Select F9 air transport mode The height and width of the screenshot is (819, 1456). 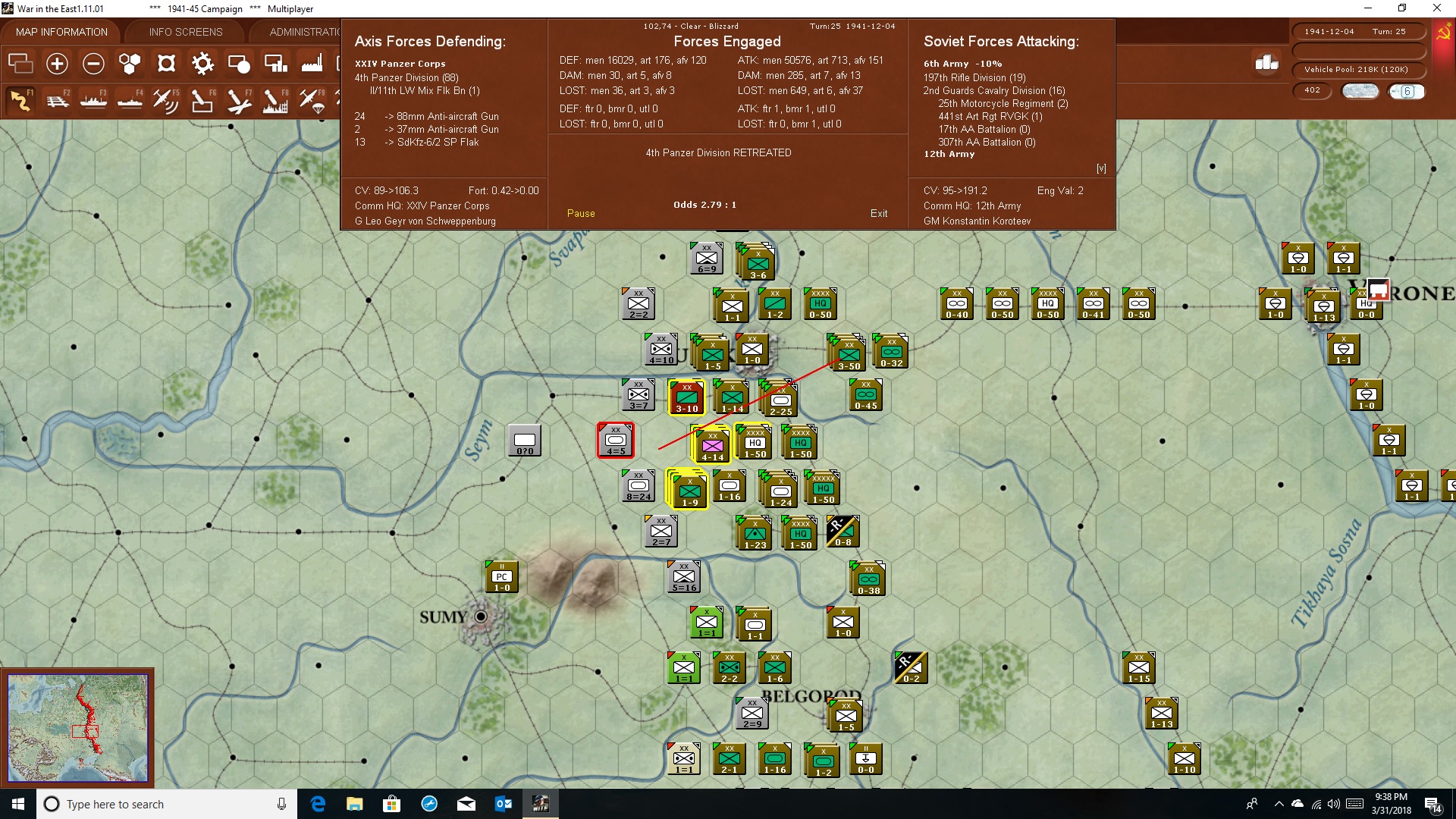pyautogui.click(x=312, y=100)
